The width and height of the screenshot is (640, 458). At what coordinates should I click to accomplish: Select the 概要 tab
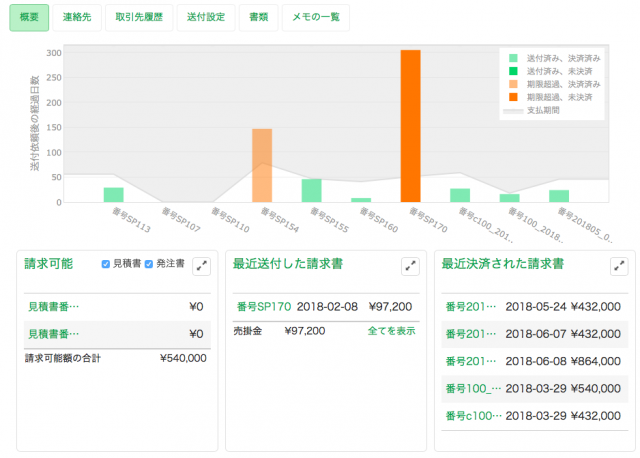click(29, 18)
